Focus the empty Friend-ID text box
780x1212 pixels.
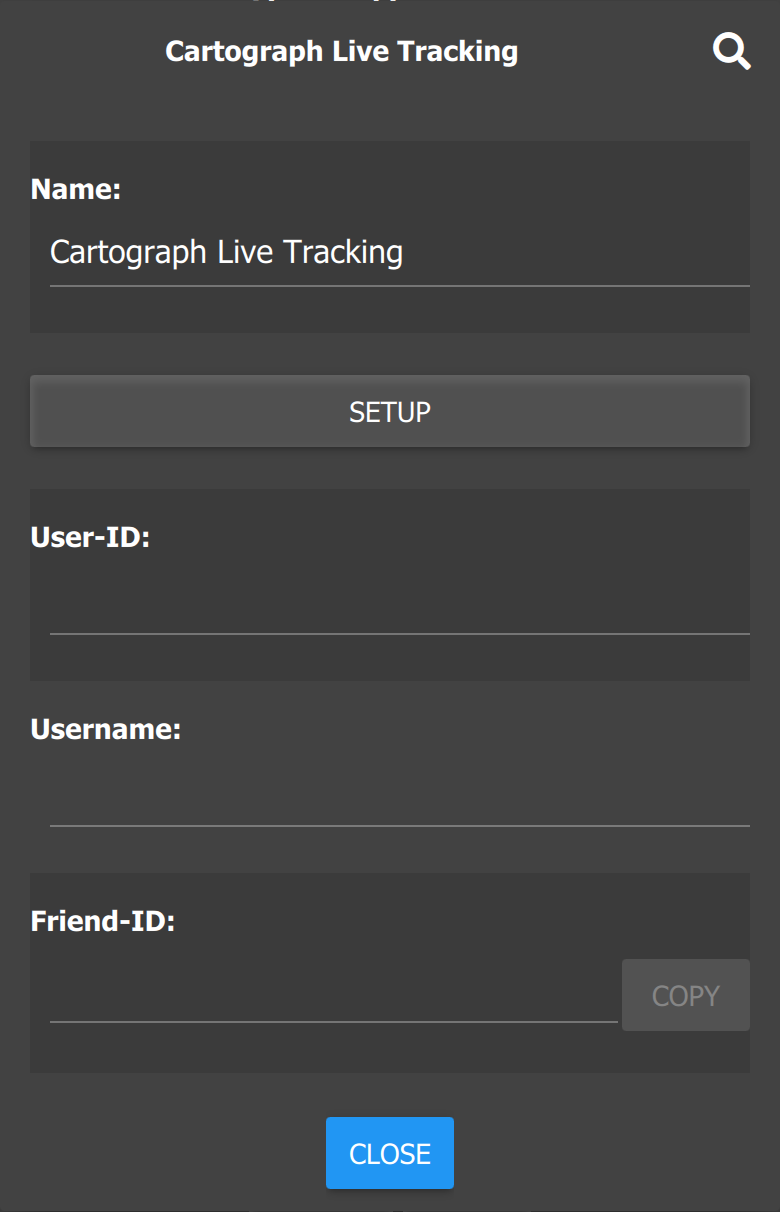(x=330, y=1000)
